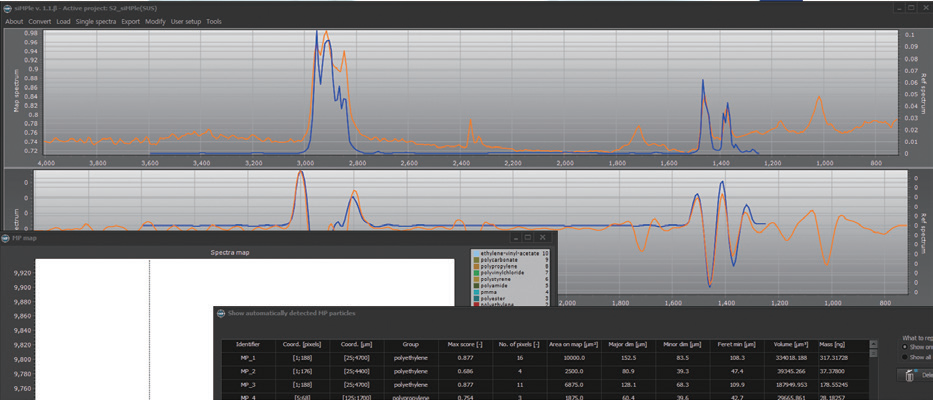Click the particle table scrollbar thumb
Viewport: 933px width, 400px height.
point(873,354)
